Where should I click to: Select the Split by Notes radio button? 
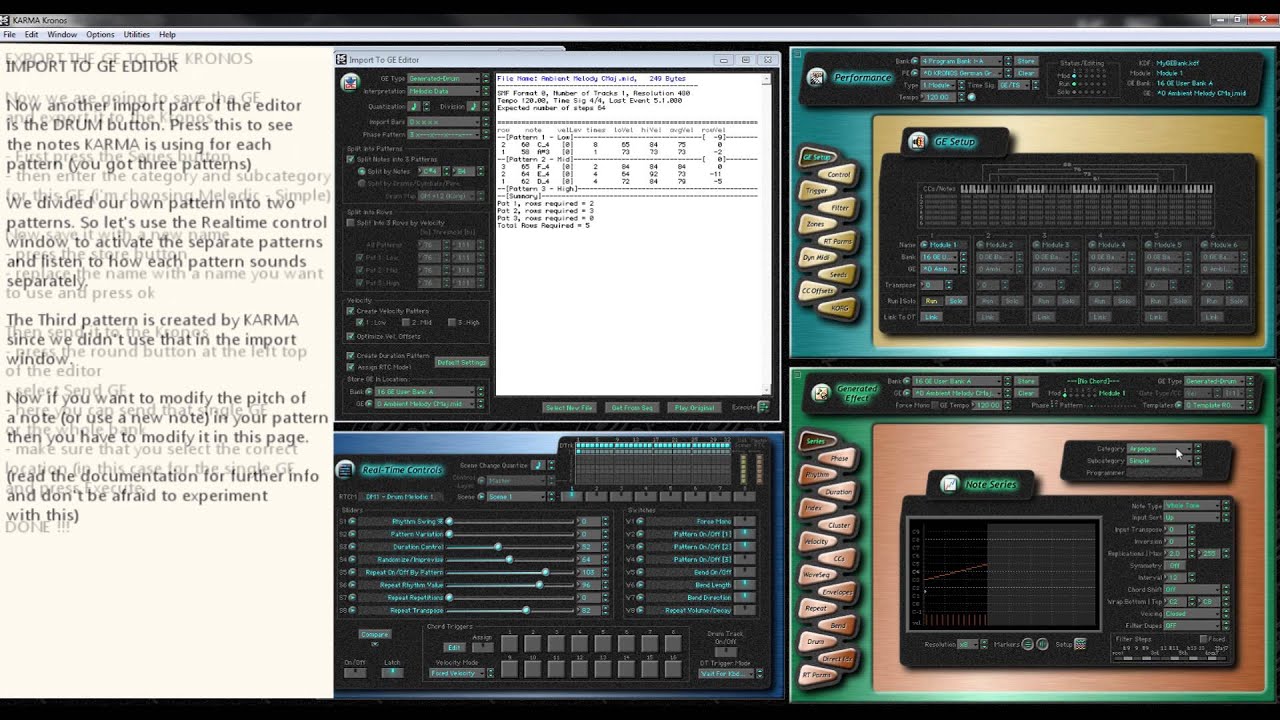[x=361, y=171]
